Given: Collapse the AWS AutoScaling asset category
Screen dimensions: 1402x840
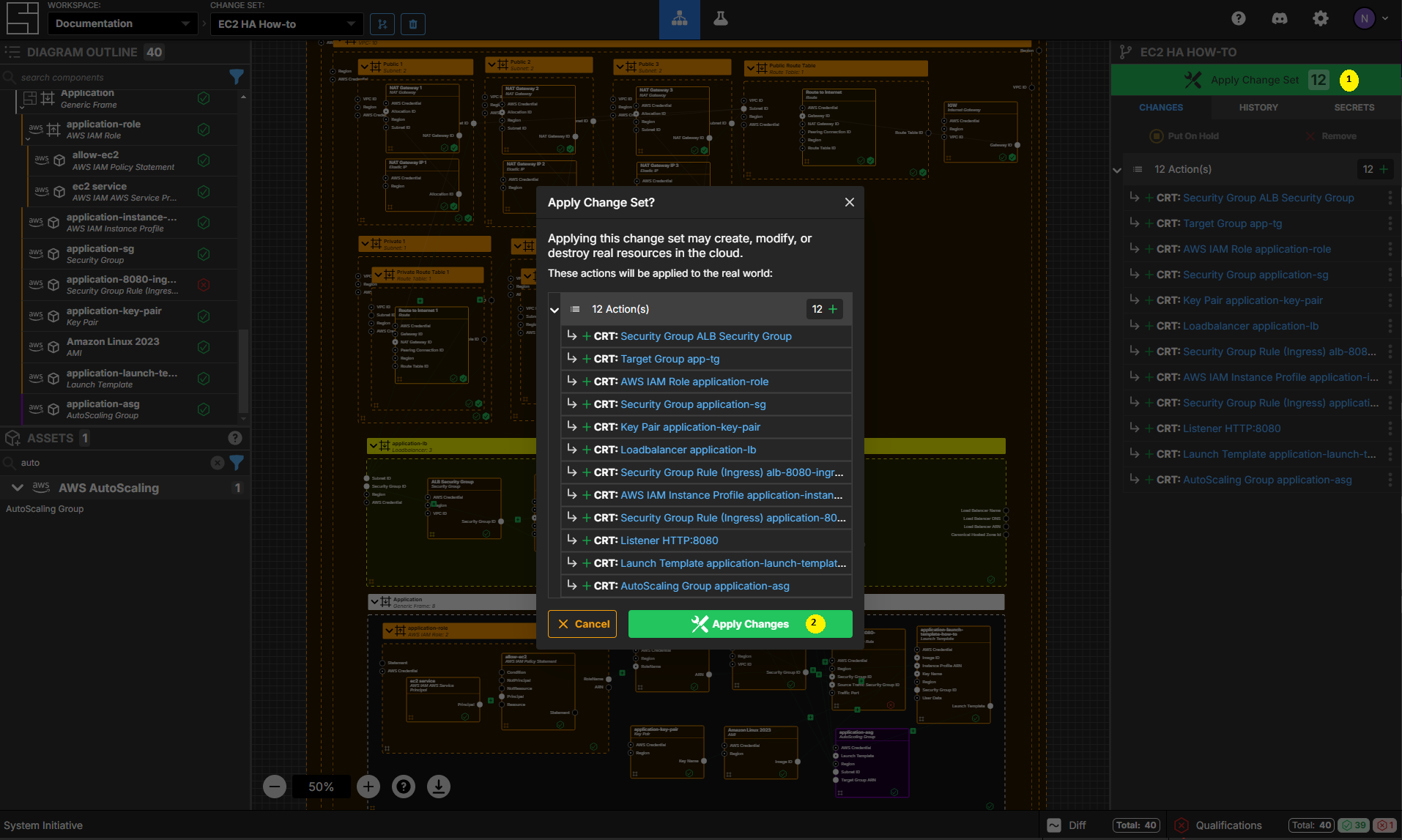Looking at the screenshot, I should [x=18, y=488].
